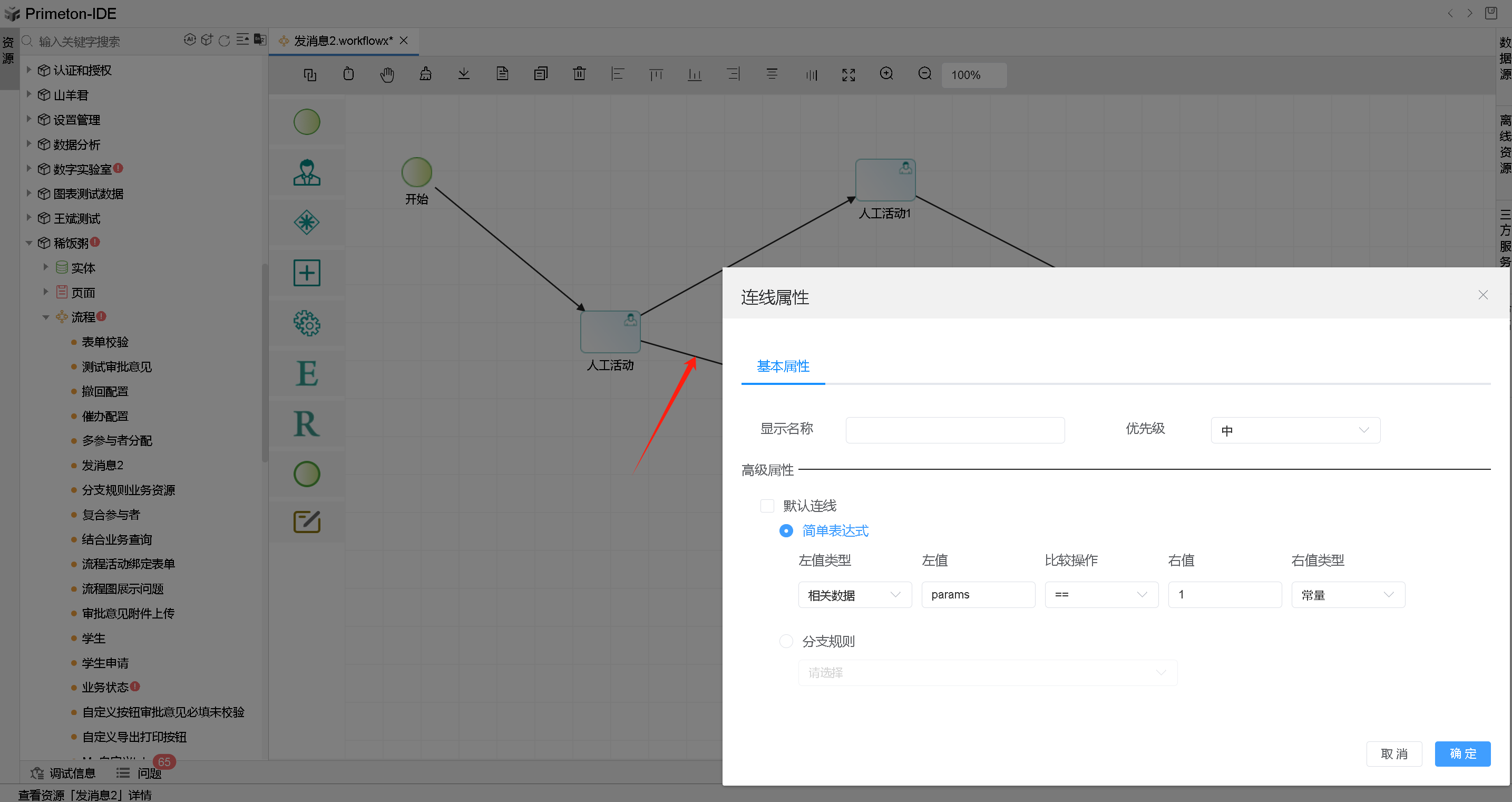Select the annotation edit tool at palette bottom

(x=306, y=522)
